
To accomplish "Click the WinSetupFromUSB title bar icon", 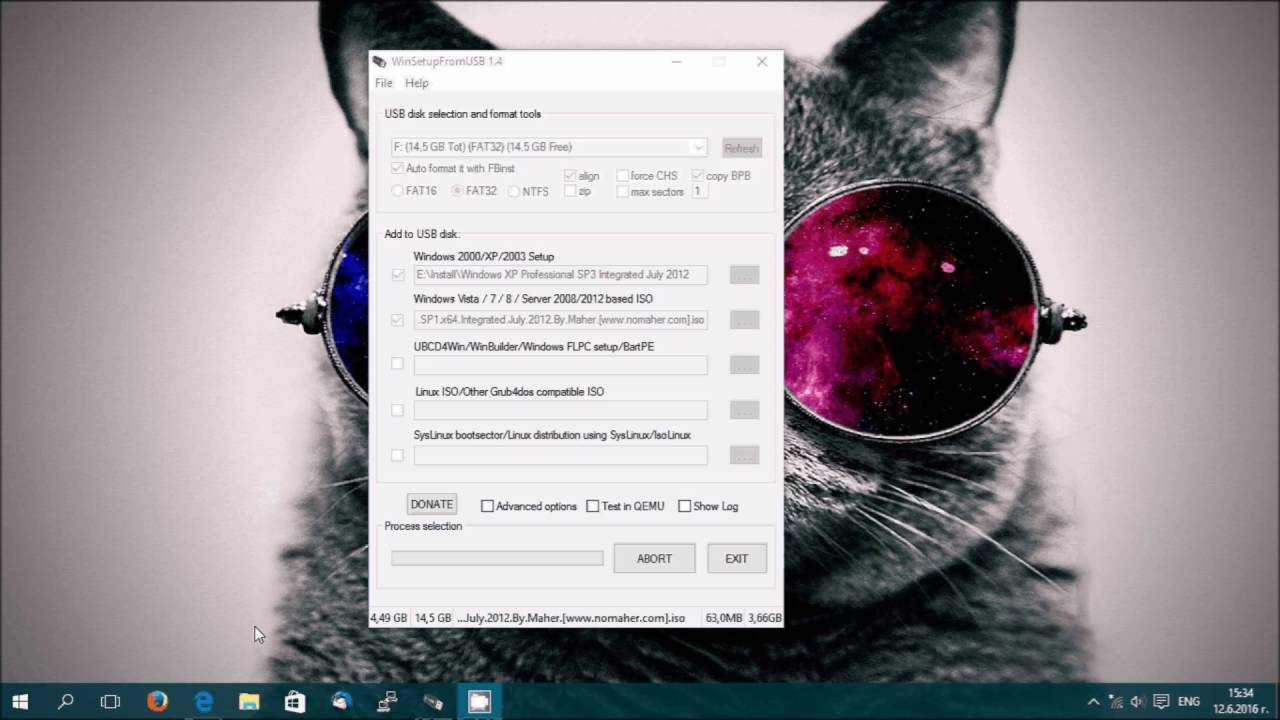I will point(379,61).
